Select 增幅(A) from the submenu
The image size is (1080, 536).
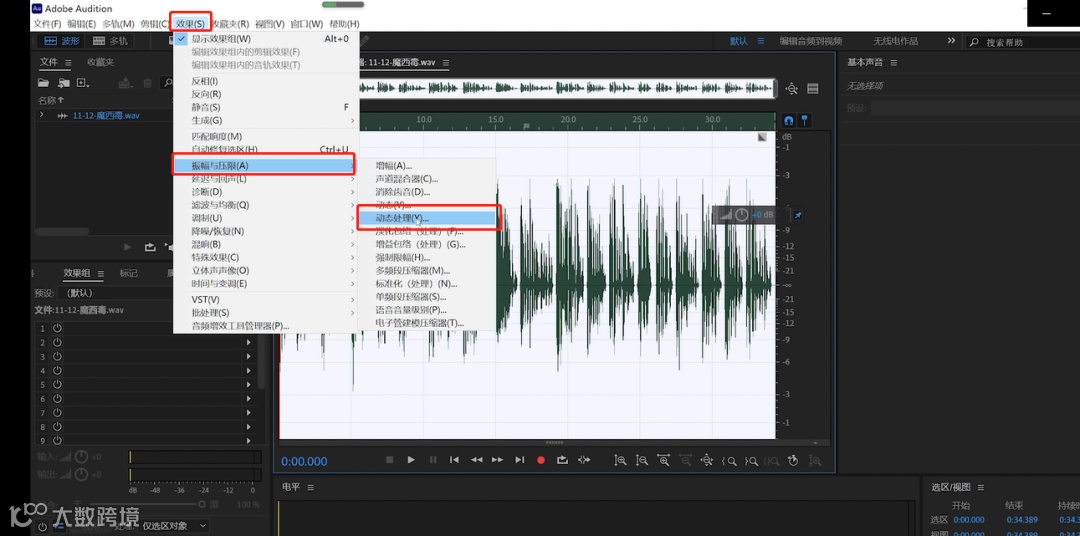[x=426, y=165]
